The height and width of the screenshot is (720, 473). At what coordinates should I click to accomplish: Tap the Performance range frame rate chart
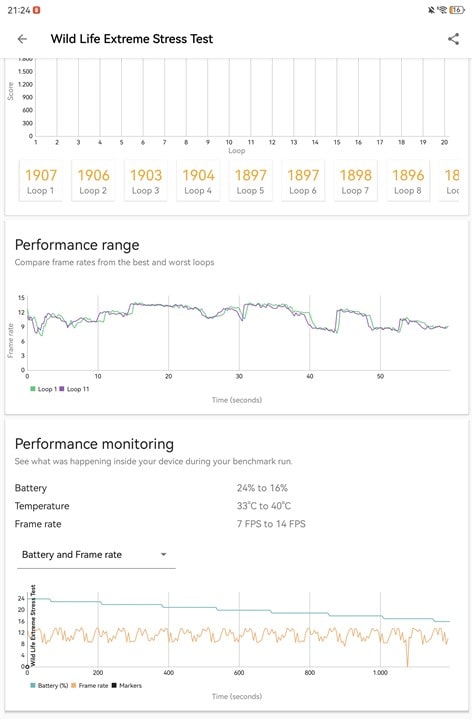click(x=237, y=334)
